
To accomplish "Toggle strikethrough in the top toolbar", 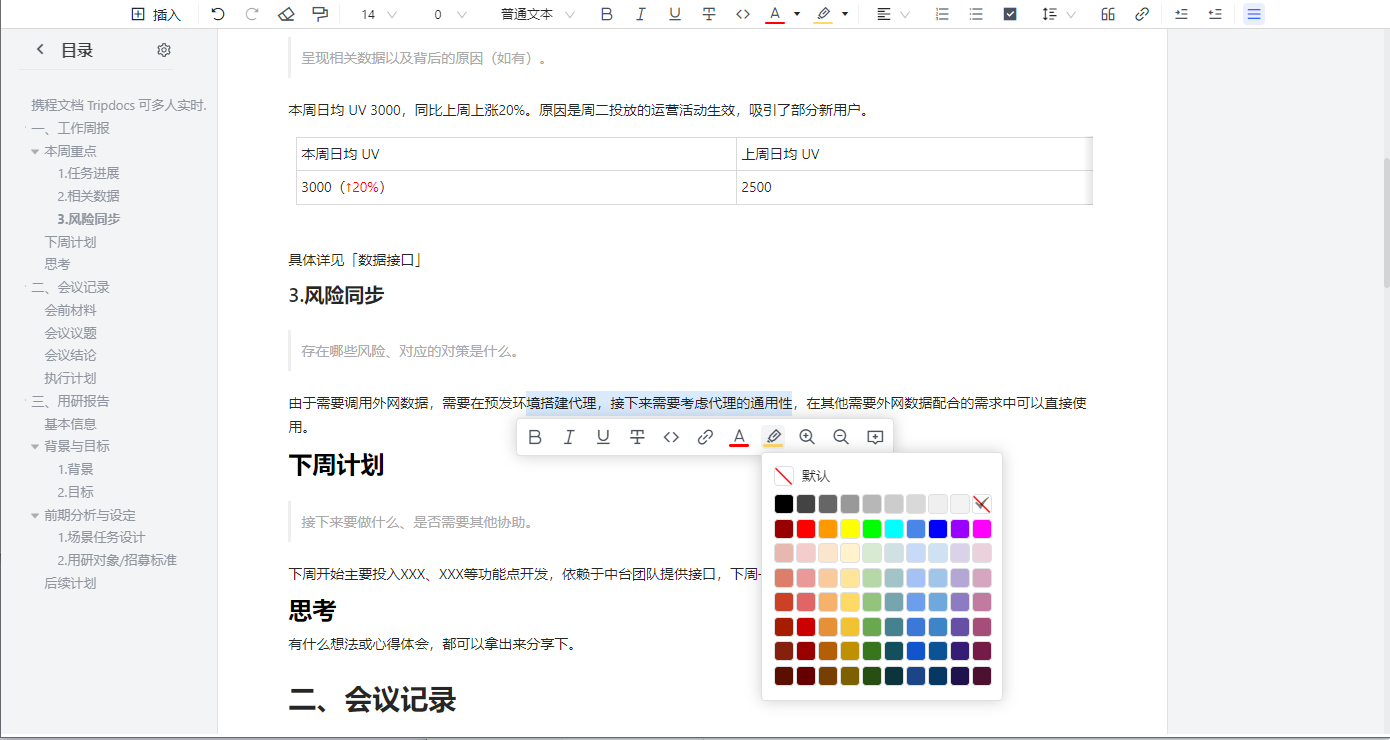I will pyautogui.click(x=709, y=14).
